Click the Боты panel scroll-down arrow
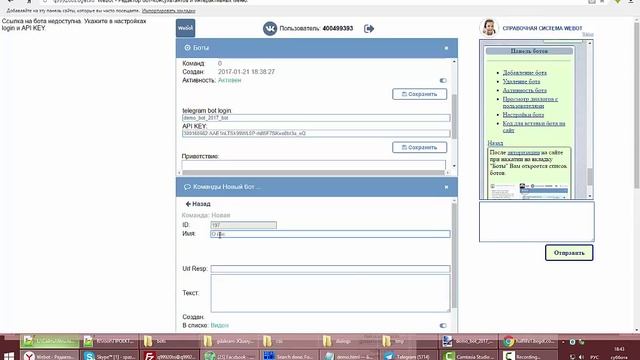The width and height of the screenshot is (640, 360). (454, 166)
